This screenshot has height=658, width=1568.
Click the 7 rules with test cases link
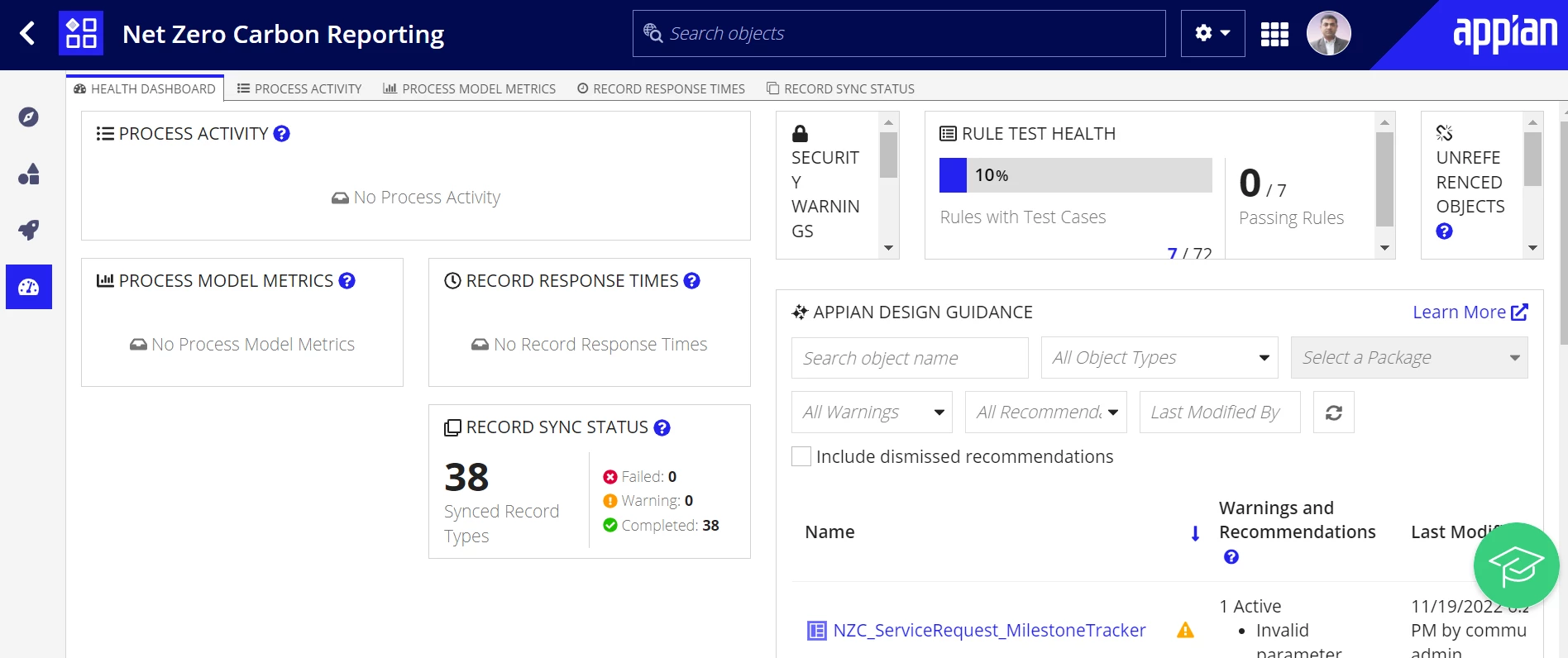pos(1172,254)
